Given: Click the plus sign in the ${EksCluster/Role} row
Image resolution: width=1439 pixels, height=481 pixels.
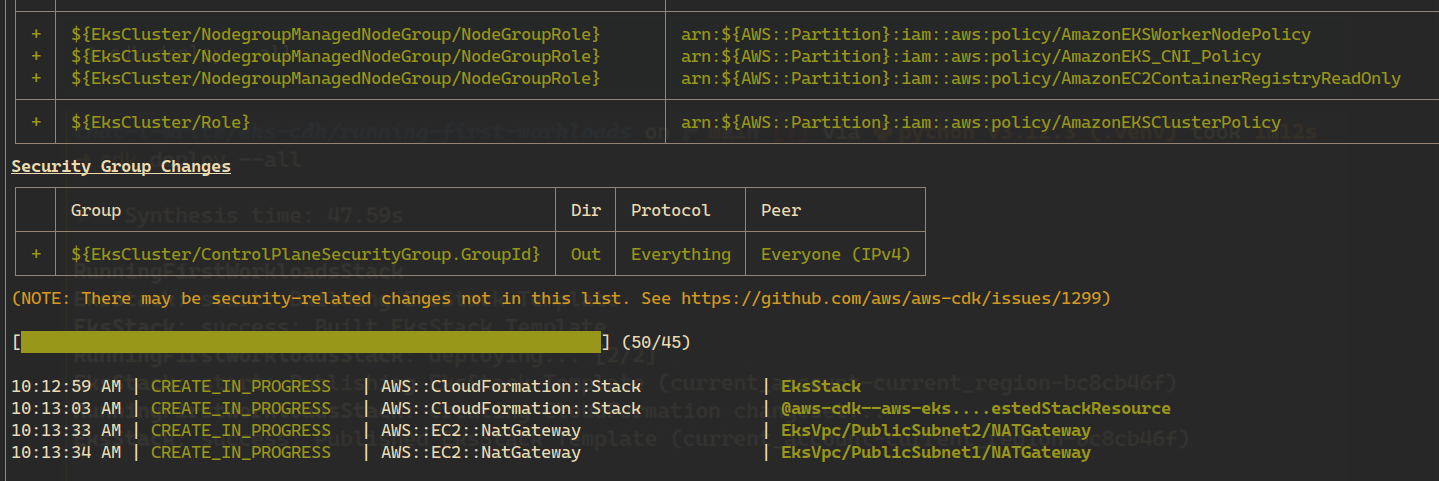Looking at the screenshot, I should tap(36, 122).
